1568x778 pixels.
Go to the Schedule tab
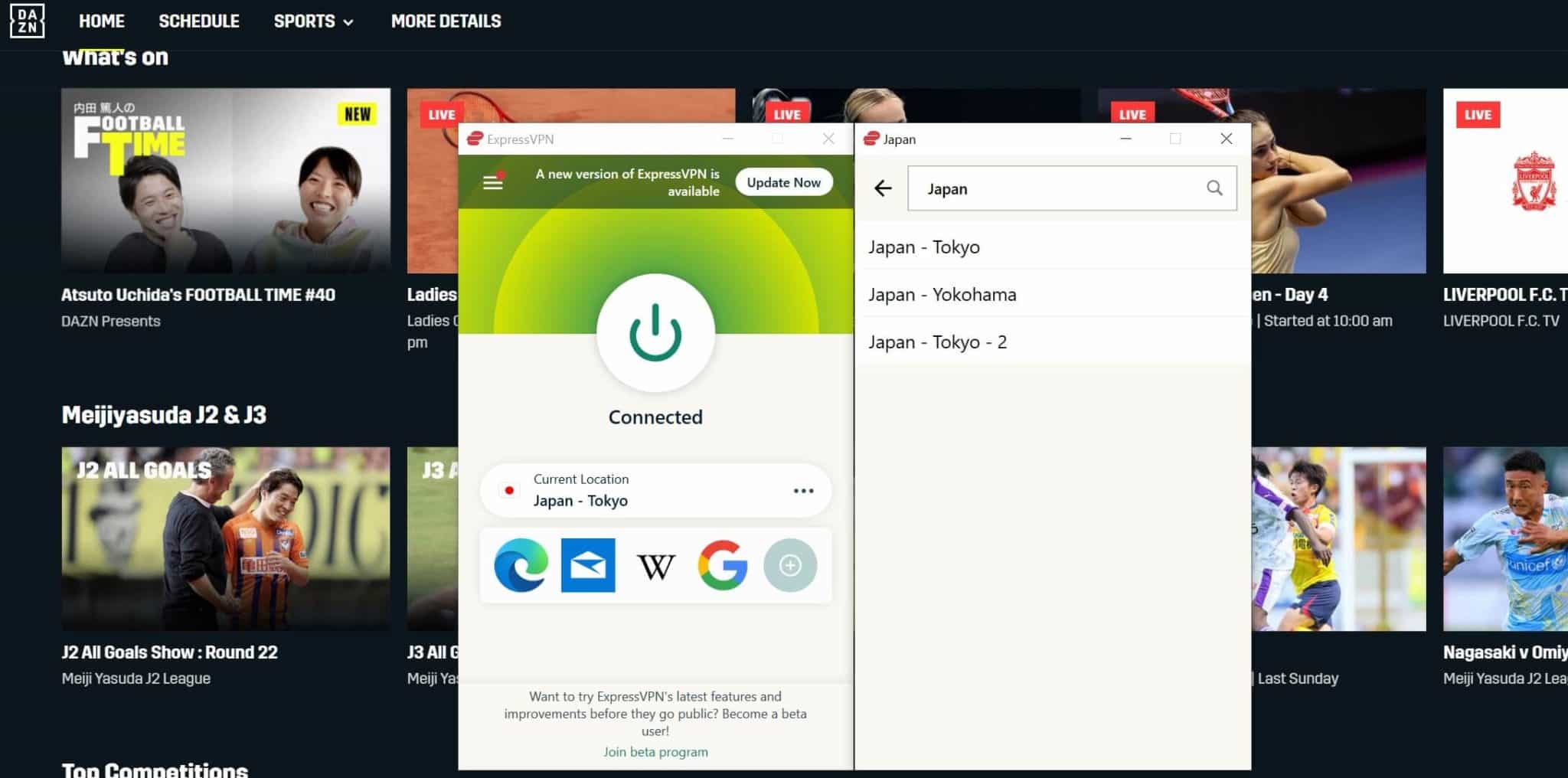pos(199,21)
